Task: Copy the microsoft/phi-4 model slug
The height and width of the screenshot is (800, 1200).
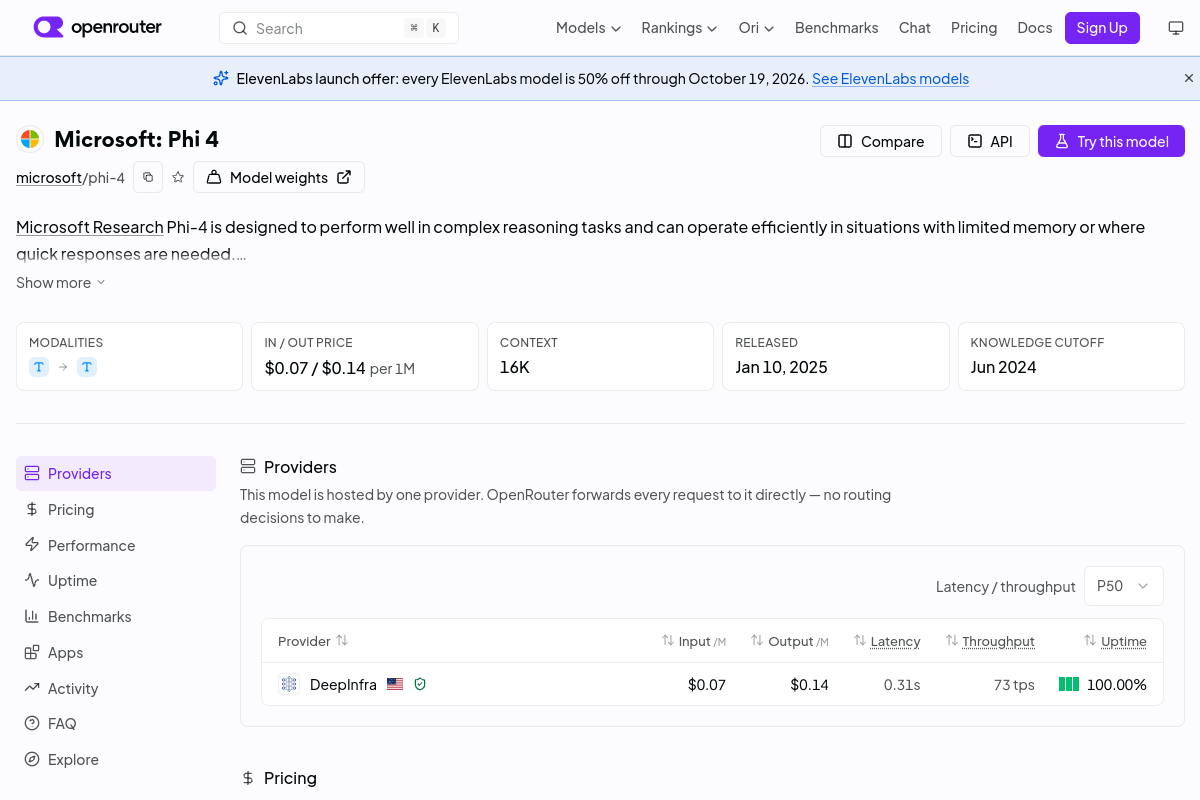Action: pyautogui.click(x=148, y=177)
